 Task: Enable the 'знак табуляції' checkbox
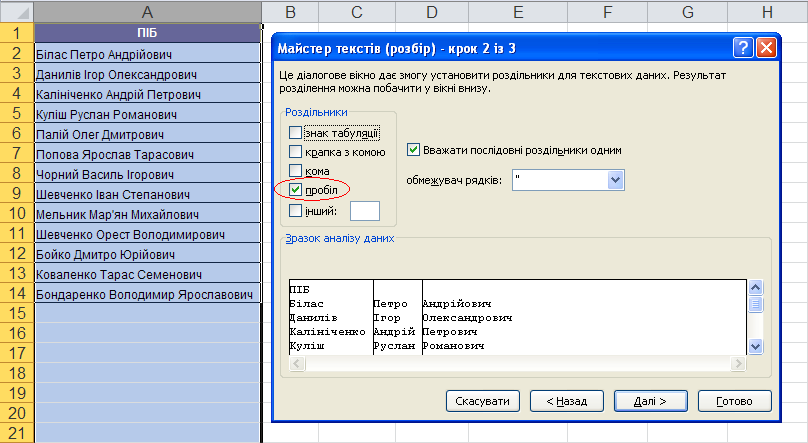[294, 133]
